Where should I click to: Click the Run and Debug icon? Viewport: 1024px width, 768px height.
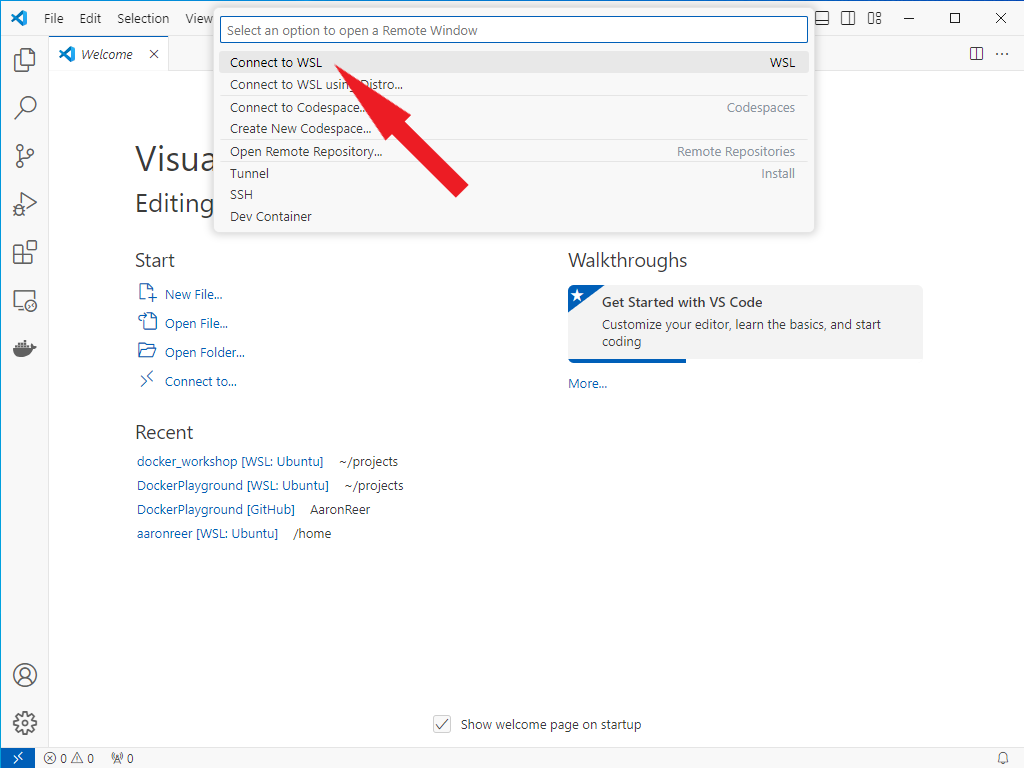pos(23,204)
